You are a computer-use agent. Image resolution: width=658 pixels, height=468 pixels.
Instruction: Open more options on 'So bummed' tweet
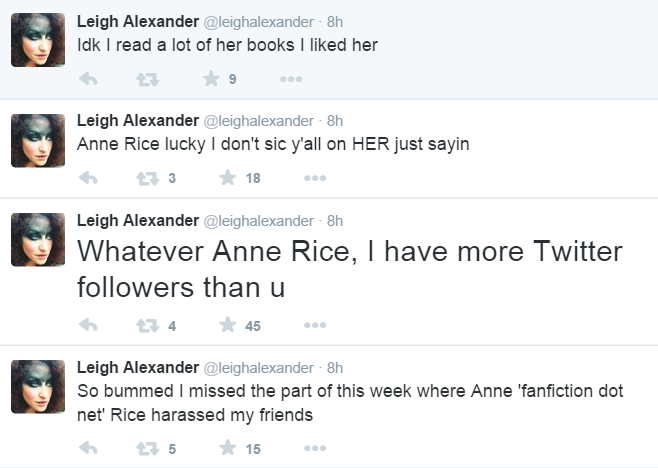click(318, 449)
